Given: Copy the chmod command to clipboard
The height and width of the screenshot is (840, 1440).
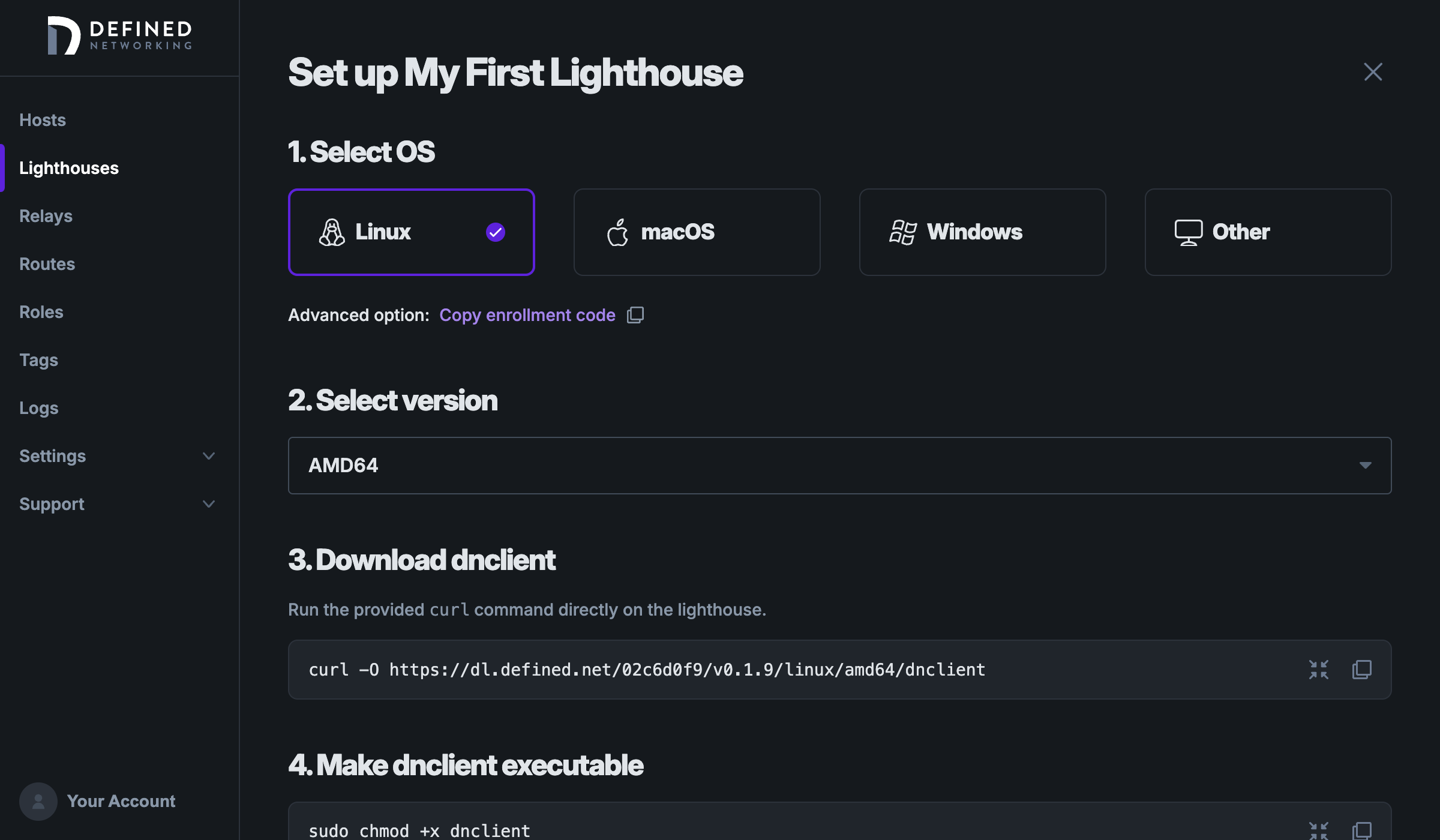Looking at the screenshot, I should coord(1363,830).
